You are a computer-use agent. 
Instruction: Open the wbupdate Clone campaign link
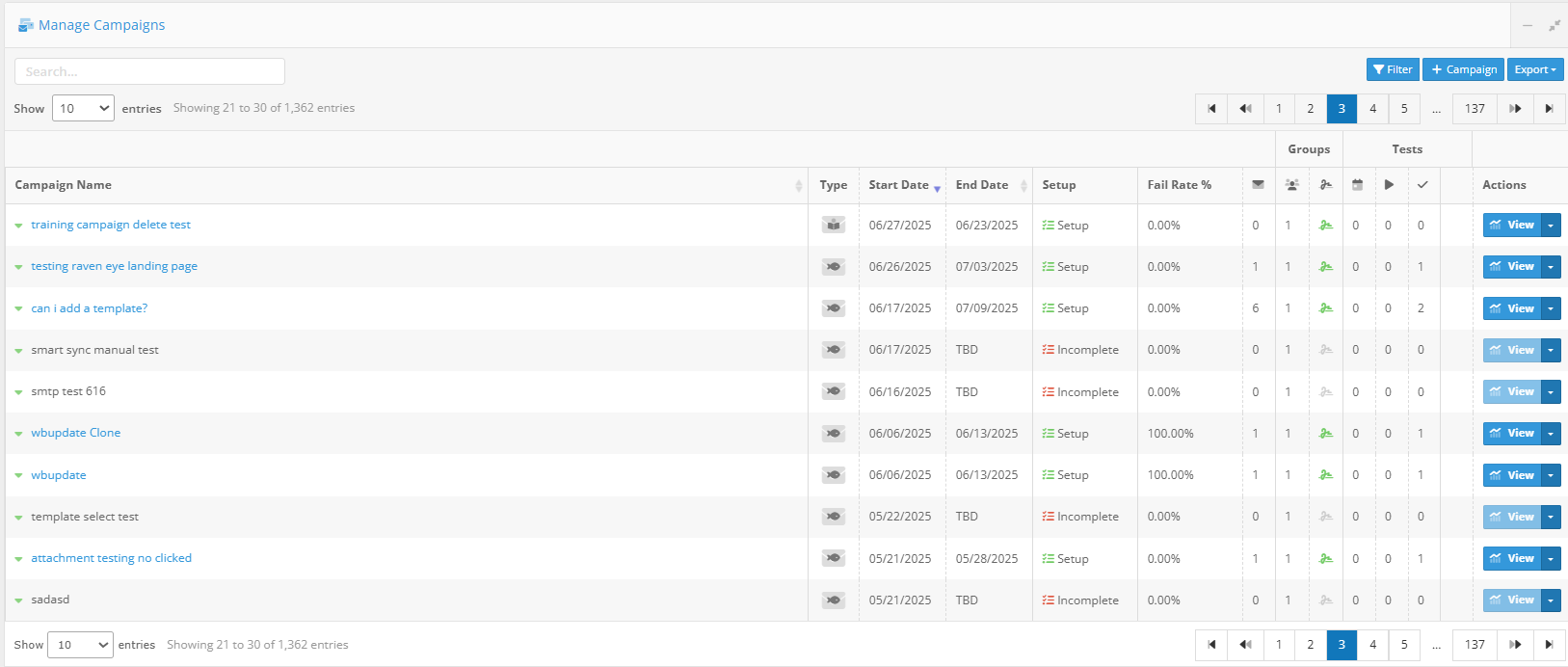[75, 433]
